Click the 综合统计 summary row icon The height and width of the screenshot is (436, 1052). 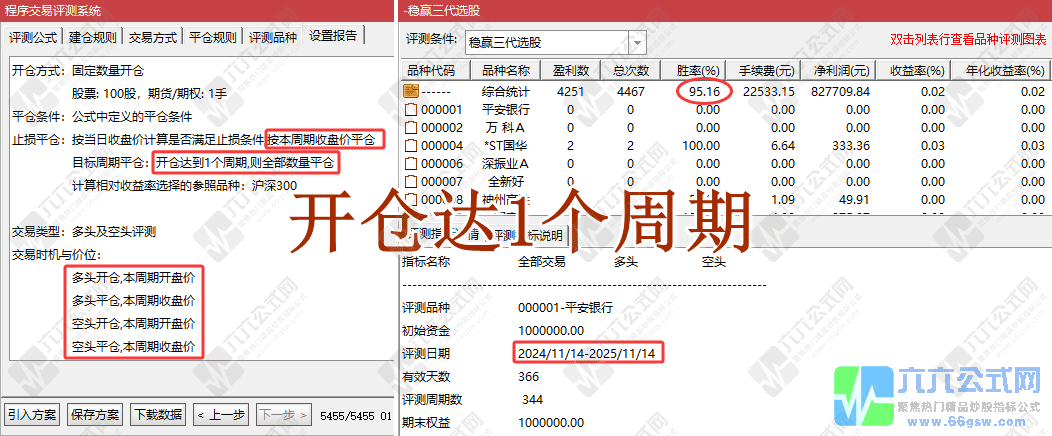[410, 91]
